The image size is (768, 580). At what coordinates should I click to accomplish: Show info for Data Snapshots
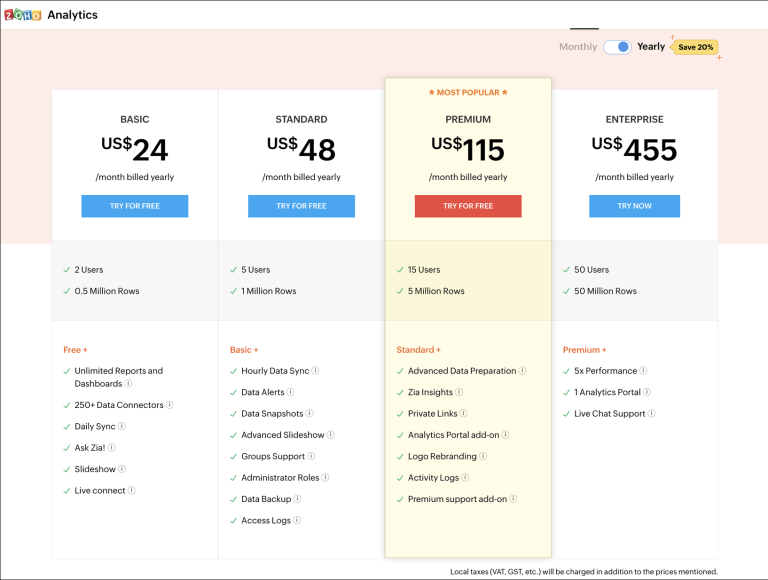pos(310,413)
